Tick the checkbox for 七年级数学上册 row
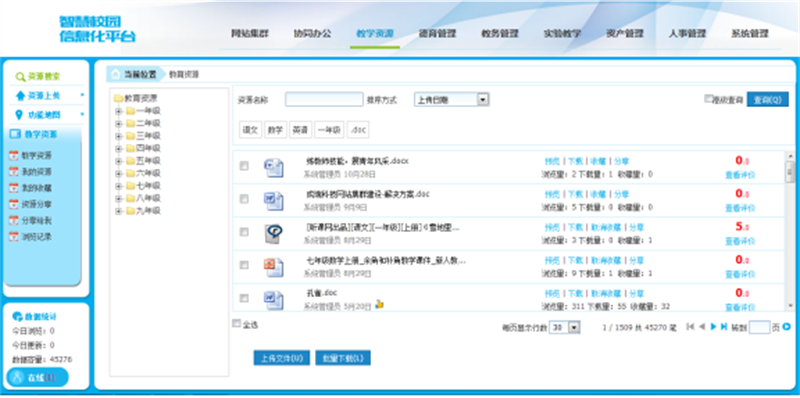 [x=244, y=265]
